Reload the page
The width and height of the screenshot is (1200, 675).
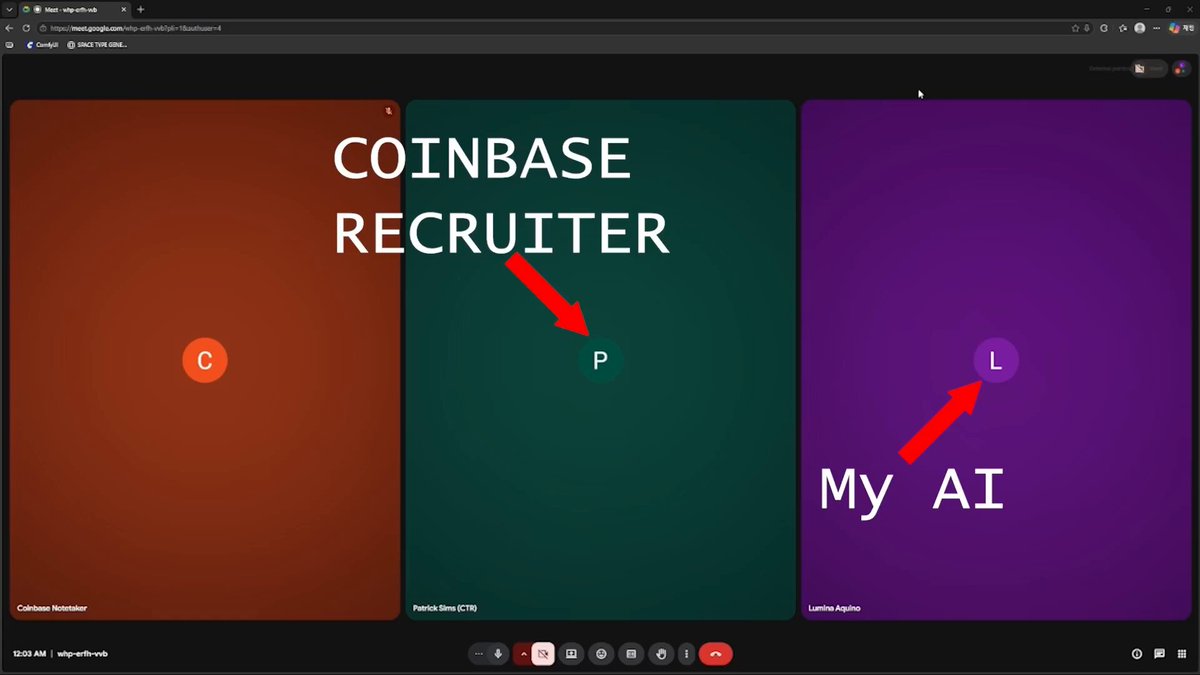[x=26, y=28]
